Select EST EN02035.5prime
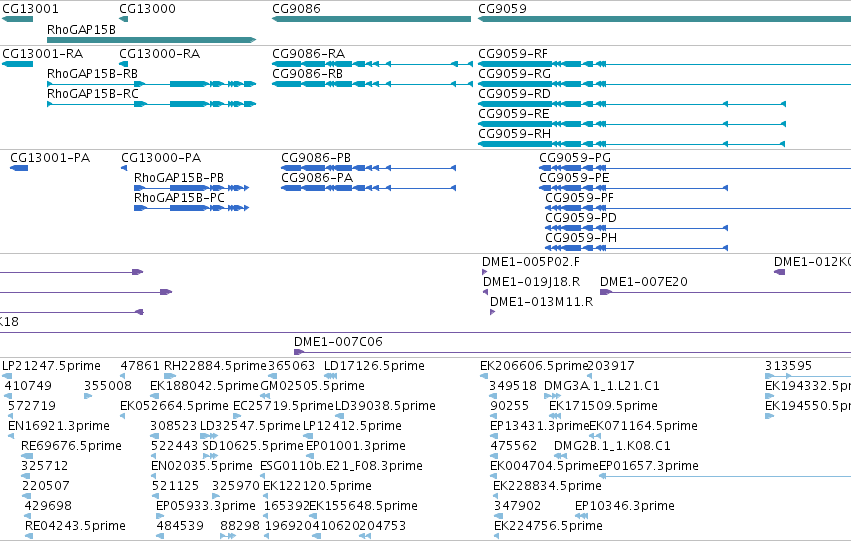851x541 pixels. click(x=202, y=466)
